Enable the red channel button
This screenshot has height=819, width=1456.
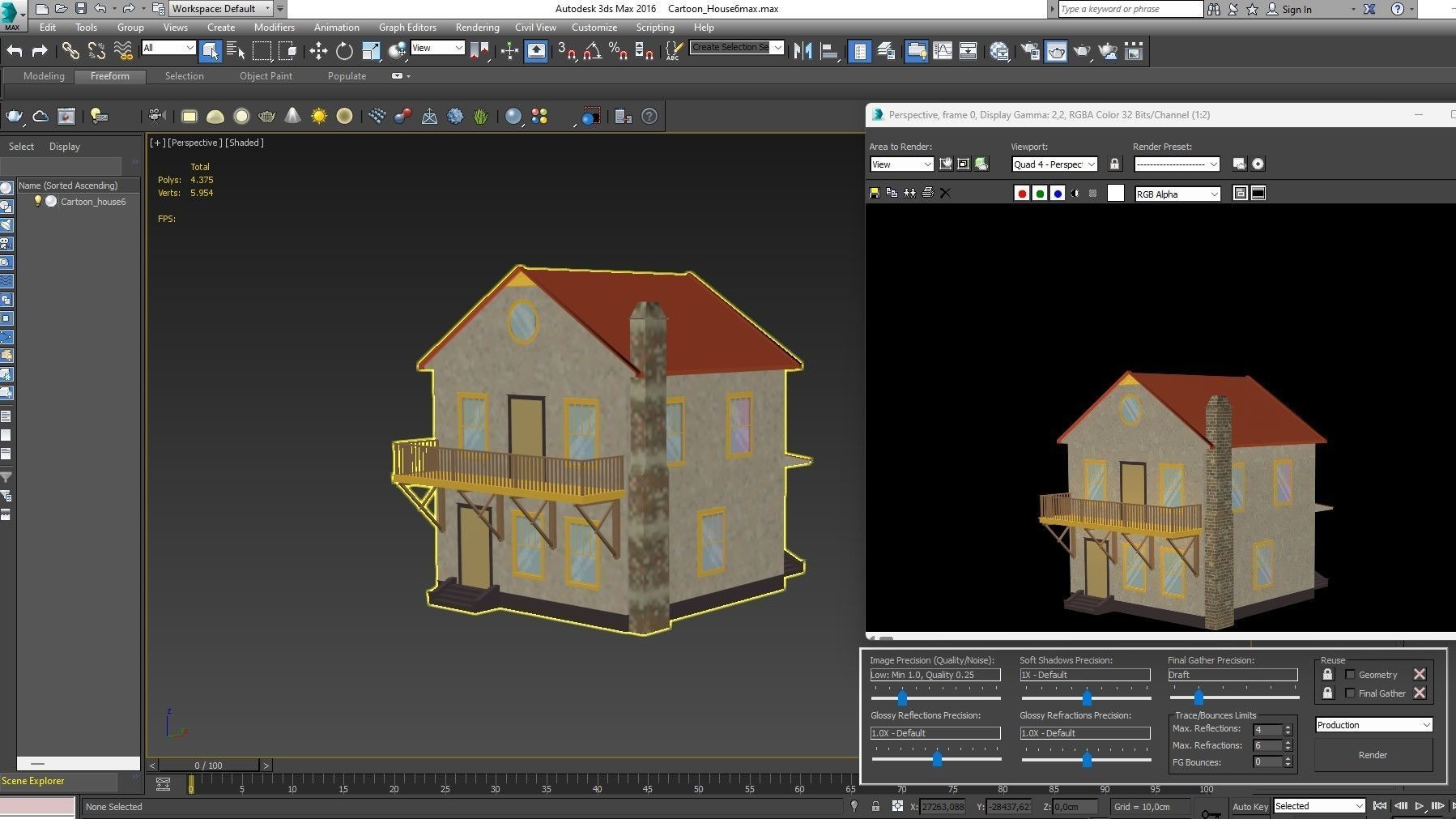[x=1022, y=193]
